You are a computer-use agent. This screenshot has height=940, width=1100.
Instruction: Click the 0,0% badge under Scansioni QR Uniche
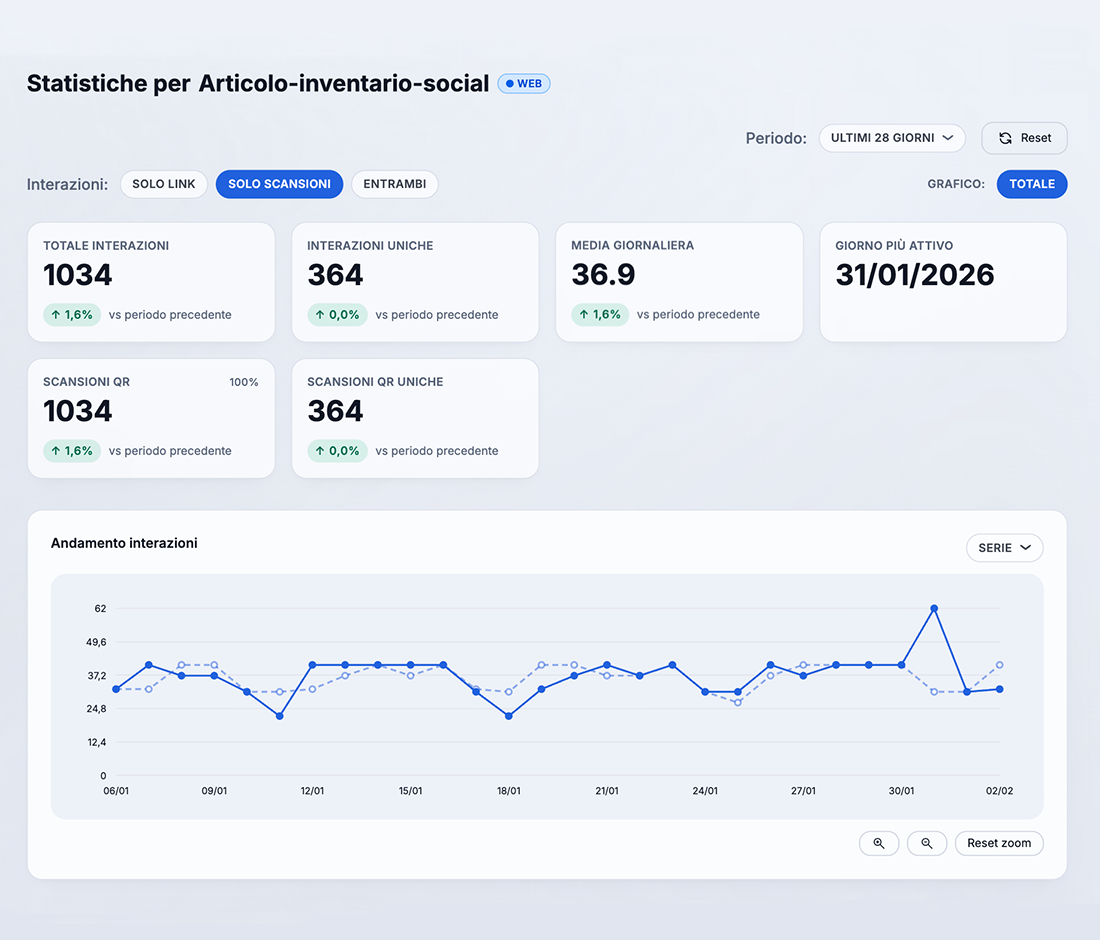[336, 451]
